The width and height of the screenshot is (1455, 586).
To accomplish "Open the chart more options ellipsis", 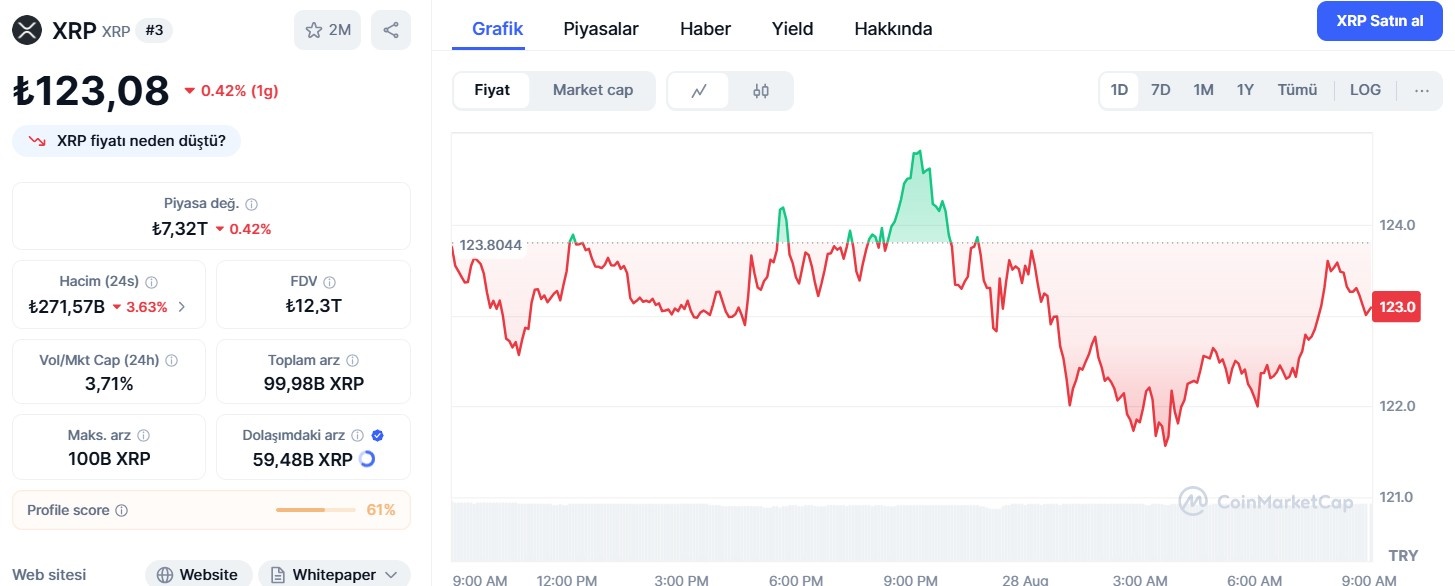I will (x=1422, y=90).
